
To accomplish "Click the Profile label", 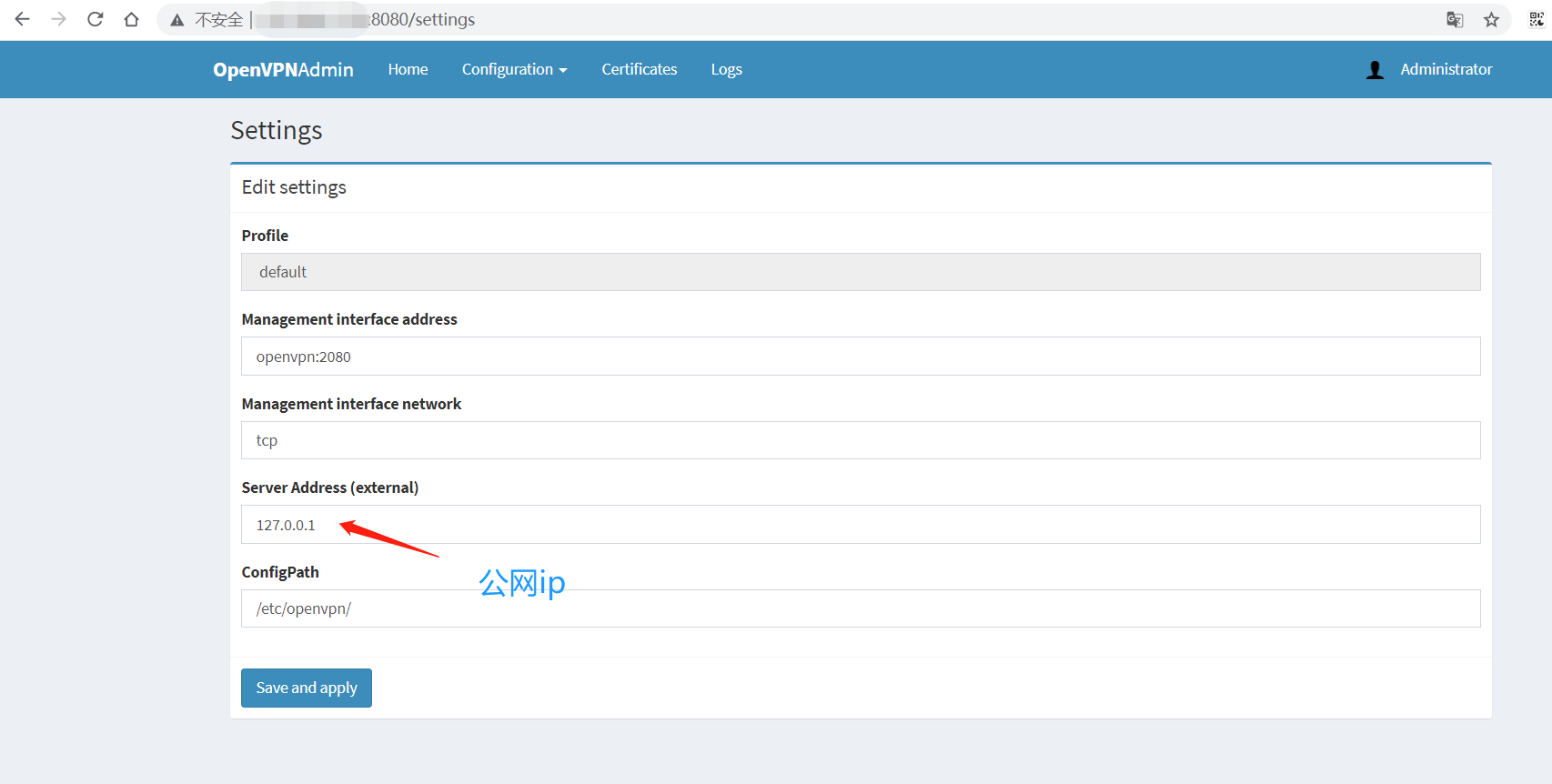I will point(265,236).
